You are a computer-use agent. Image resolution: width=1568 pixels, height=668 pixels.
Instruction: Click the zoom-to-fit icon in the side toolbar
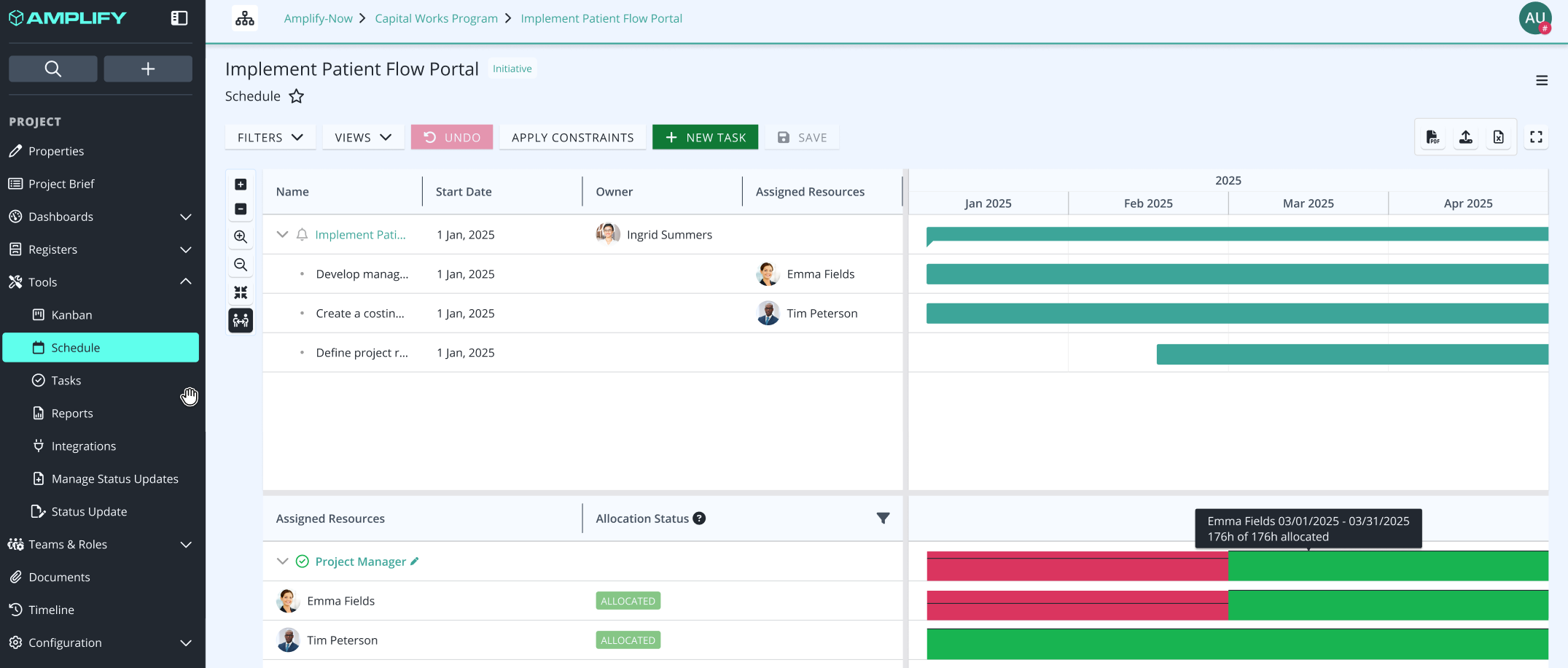(x=241, y=292)
